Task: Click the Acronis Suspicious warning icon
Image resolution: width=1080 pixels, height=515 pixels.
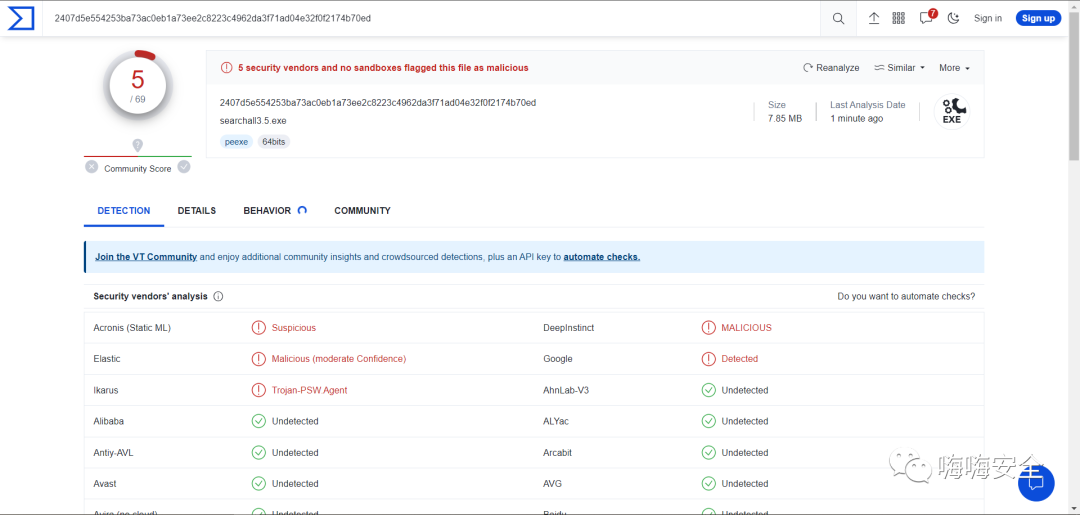Action: [258, 328]
